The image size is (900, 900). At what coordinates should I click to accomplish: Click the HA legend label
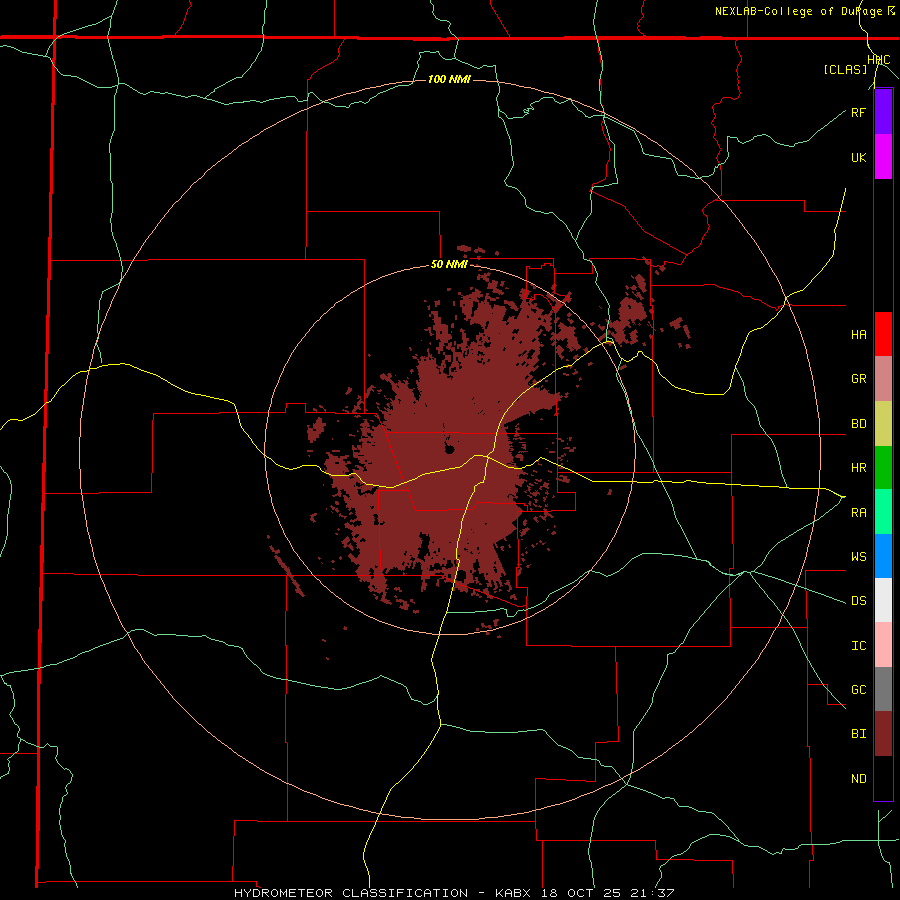(858, 335)
